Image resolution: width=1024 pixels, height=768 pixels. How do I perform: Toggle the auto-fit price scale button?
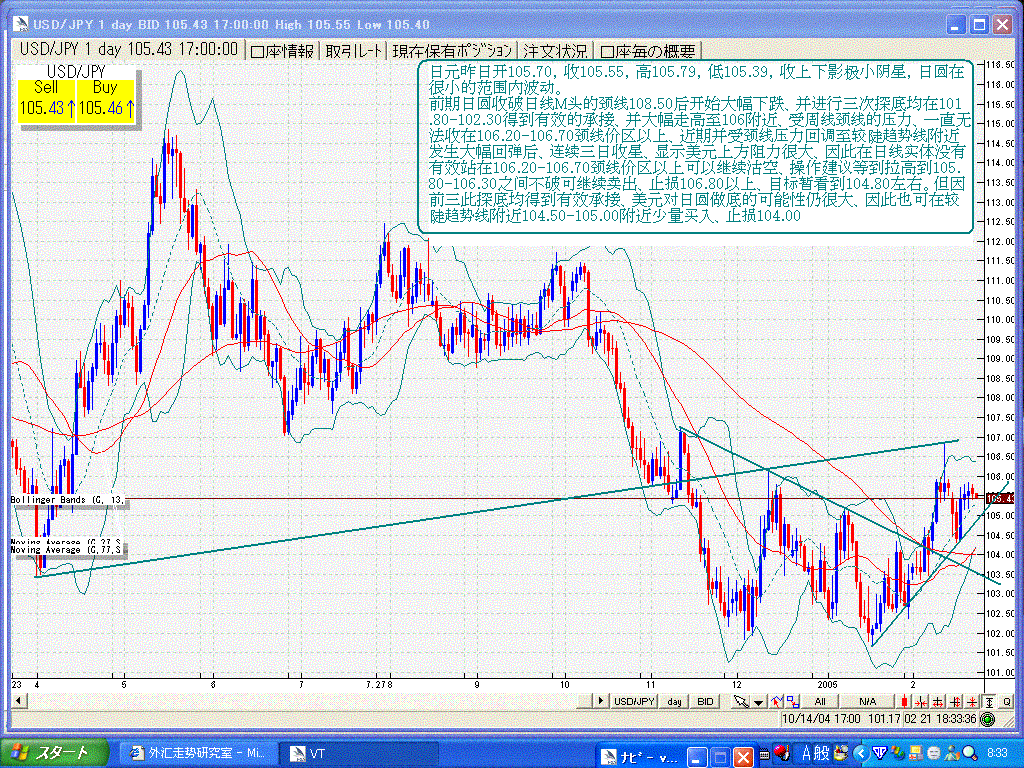(x=989, y=701)
